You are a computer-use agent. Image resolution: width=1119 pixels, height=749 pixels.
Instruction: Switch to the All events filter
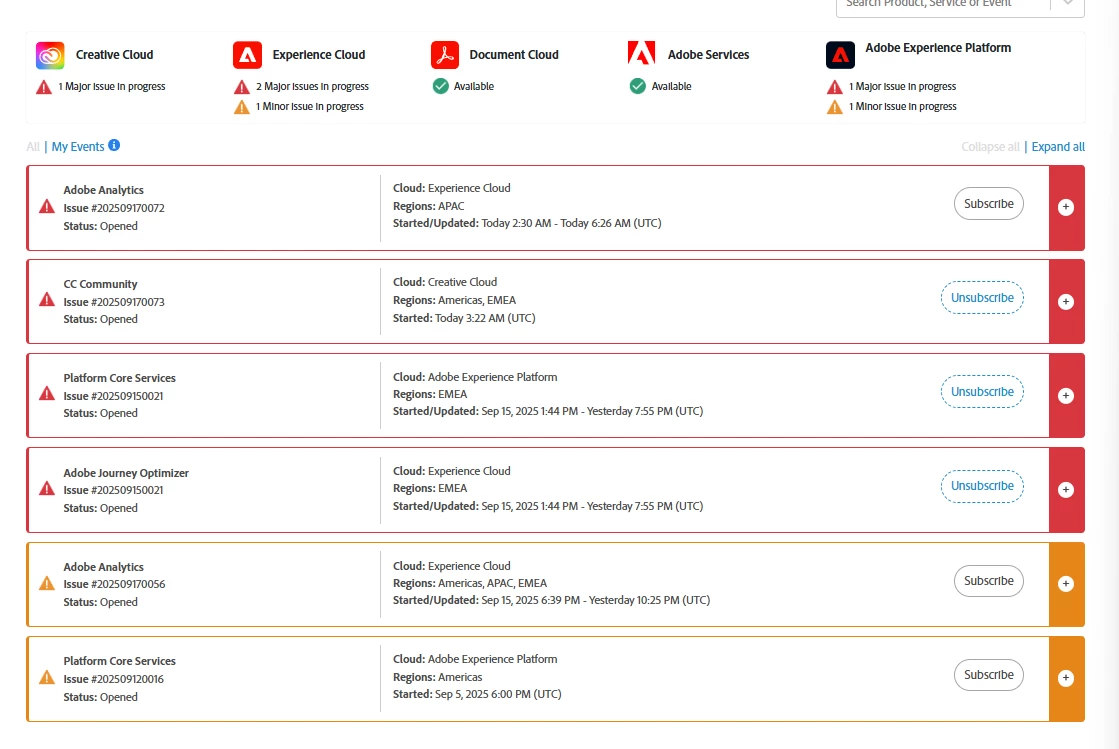[33, 146]
